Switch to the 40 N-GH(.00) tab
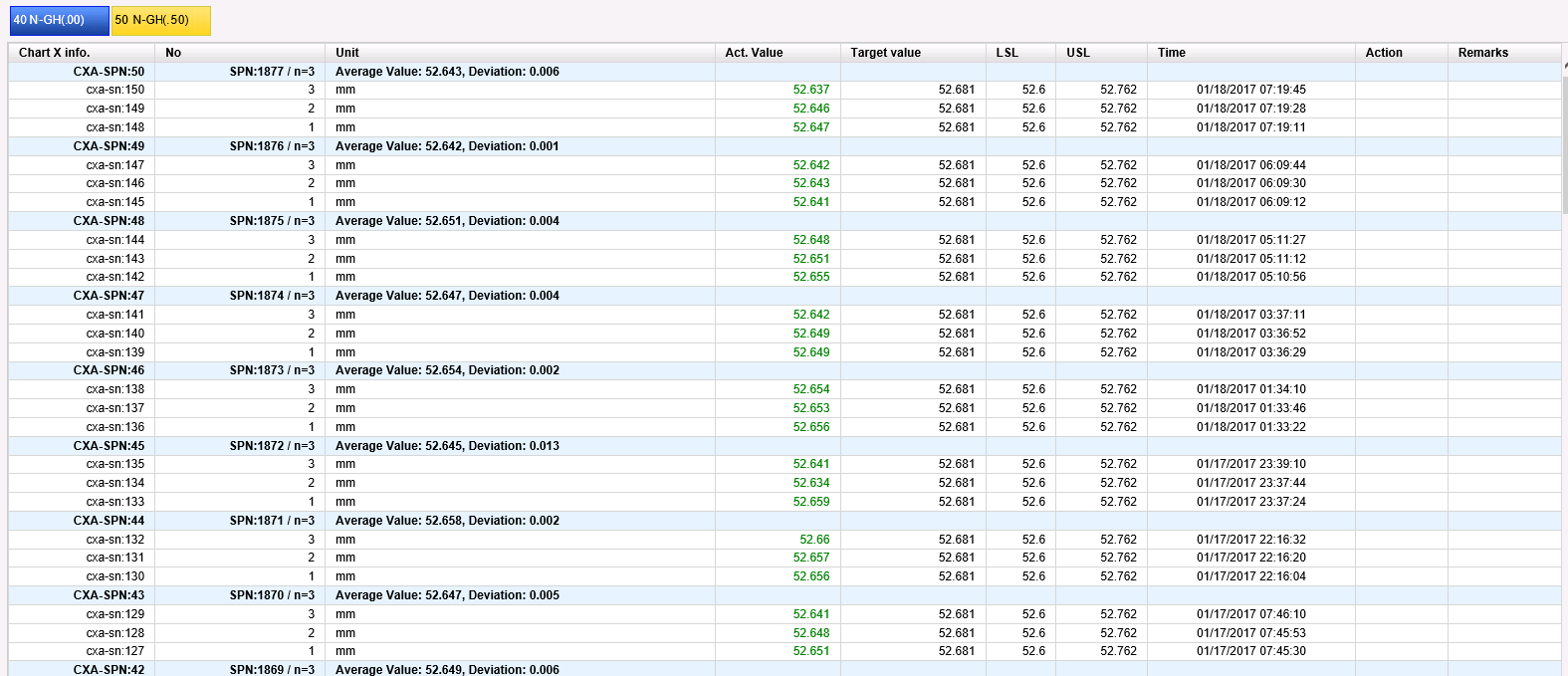The image size is (1568, 676). 59,20
